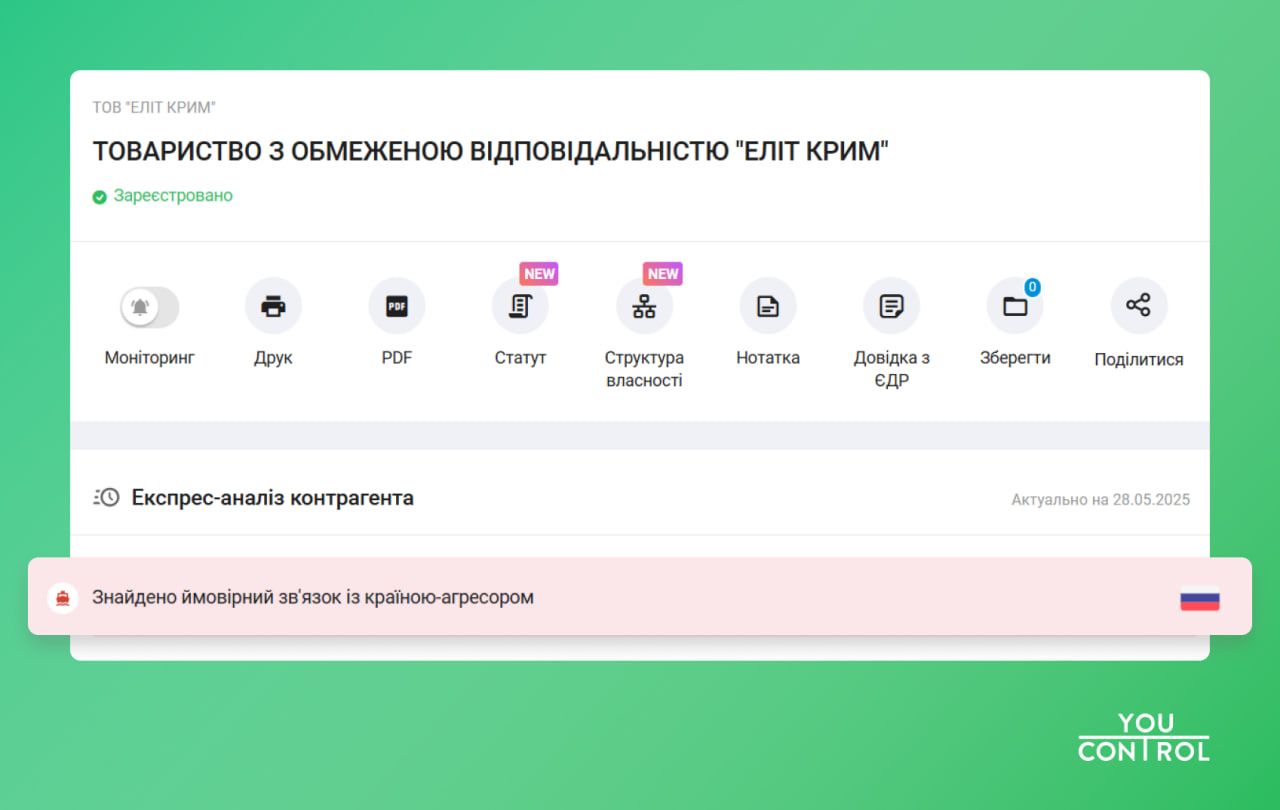Open the NEW badge on Статут

point(539,273)
